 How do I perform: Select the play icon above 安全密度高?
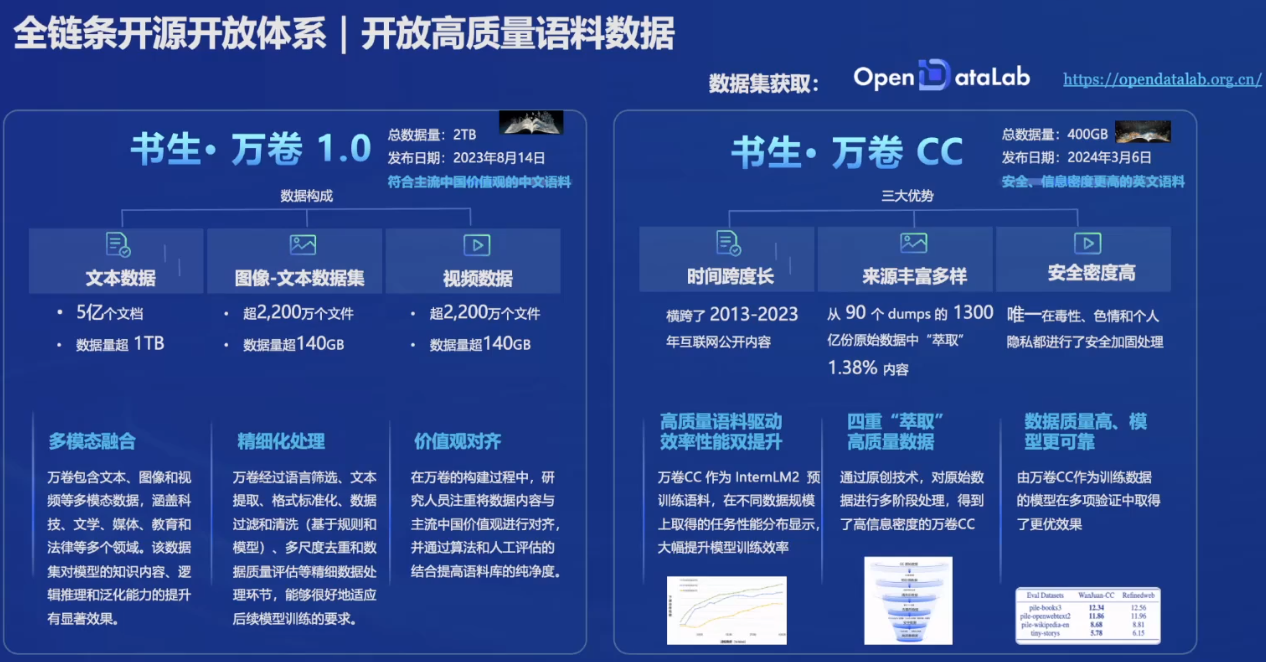tap(1087, 243)
